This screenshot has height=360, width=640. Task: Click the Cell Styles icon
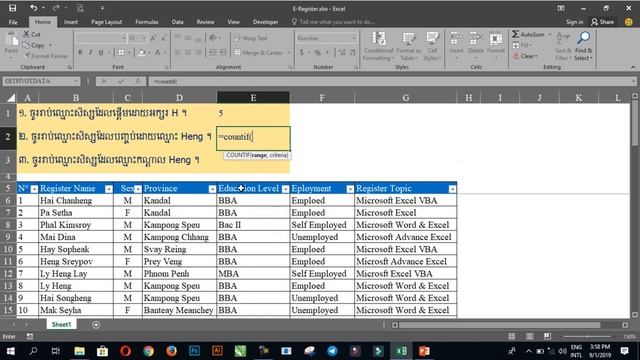point(432,39)
